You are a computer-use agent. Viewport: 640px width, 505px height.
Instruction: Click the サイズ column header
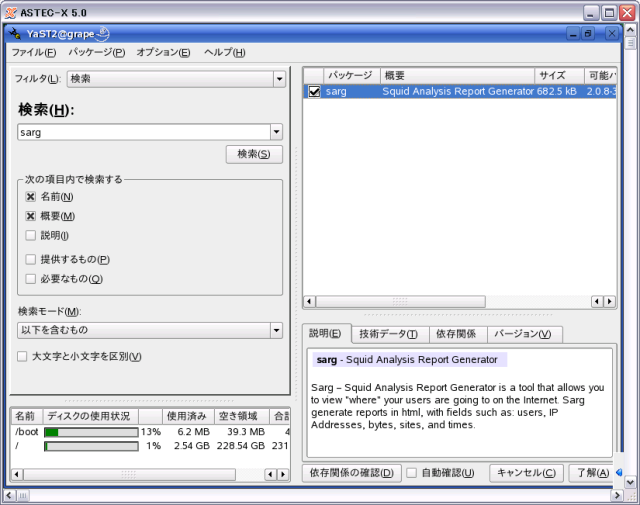pyautogui.click(x=552, y=75)
